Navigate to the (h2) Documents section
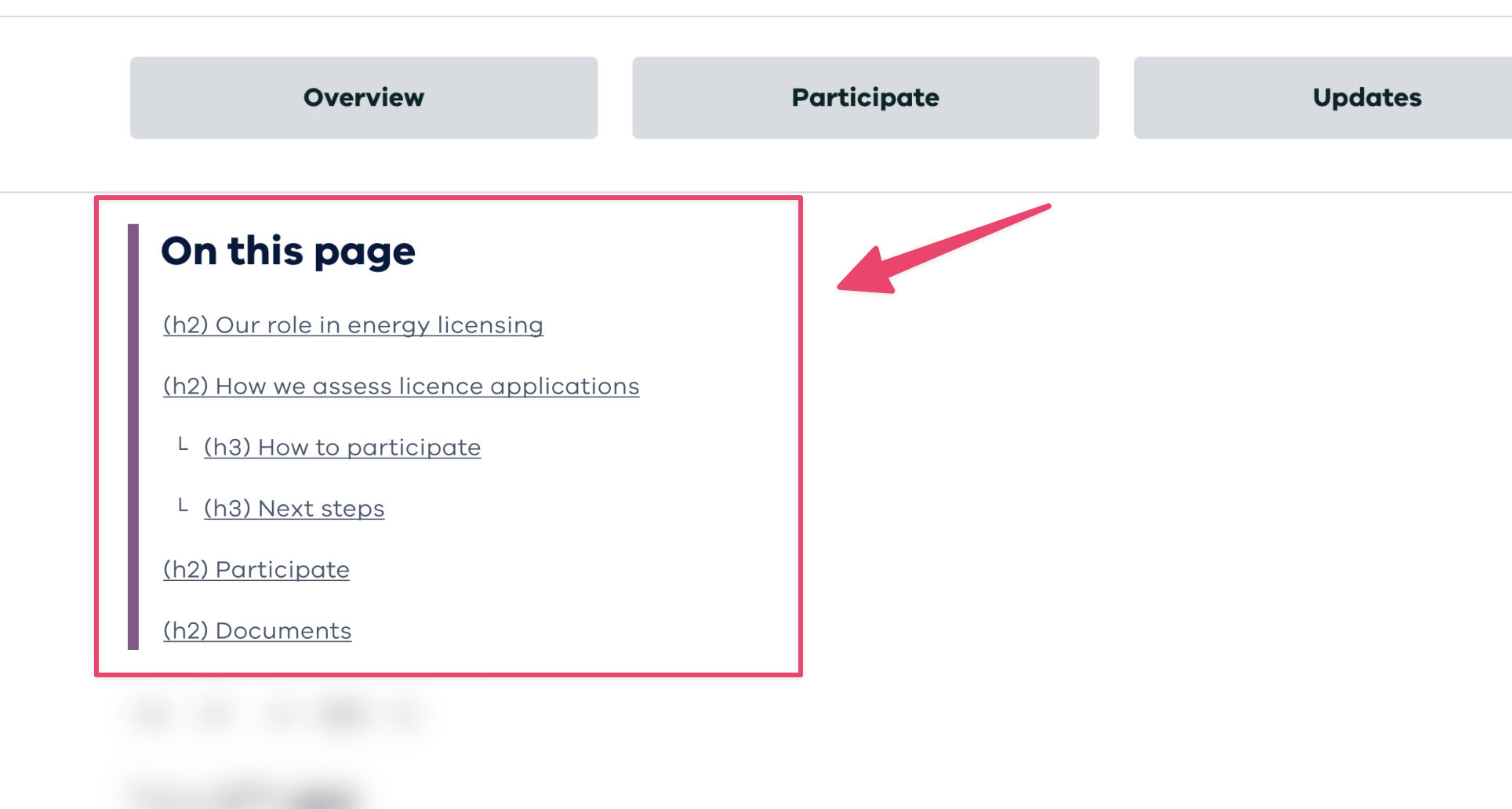The height and width of the screenshot is (809, 1512). coord(257,631)
